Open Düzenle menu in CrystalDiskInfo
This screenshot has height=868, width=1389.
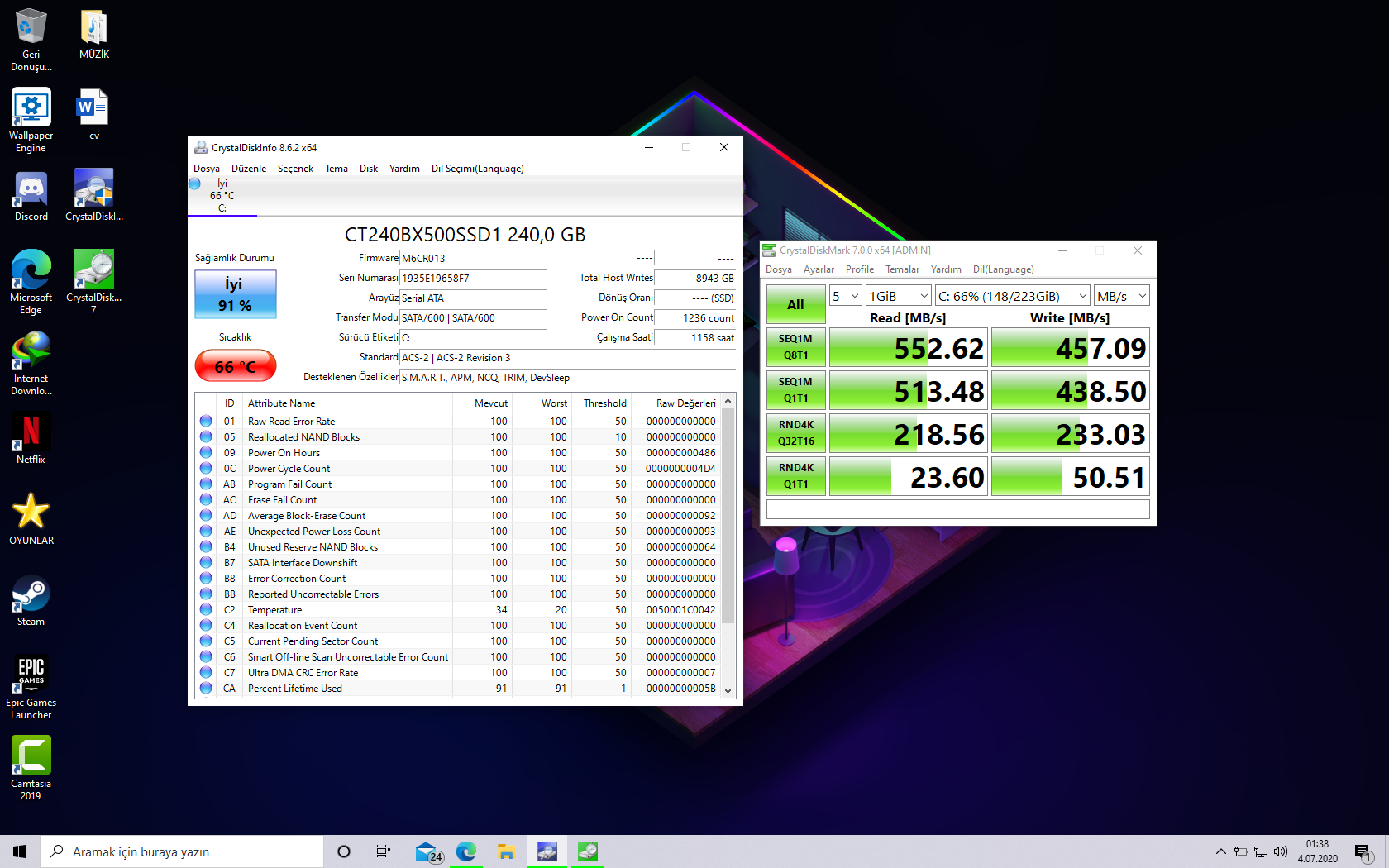[x=249, y=169]
